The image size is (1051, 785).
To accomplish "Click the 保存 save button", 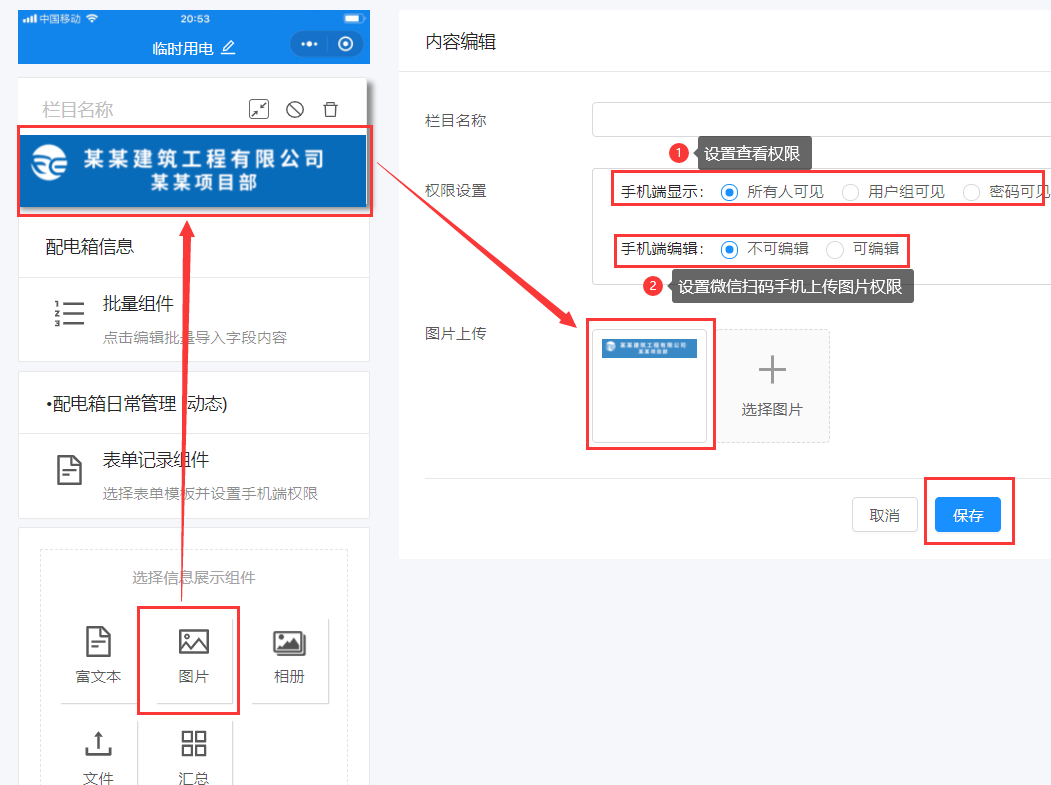I will (967, 514).
